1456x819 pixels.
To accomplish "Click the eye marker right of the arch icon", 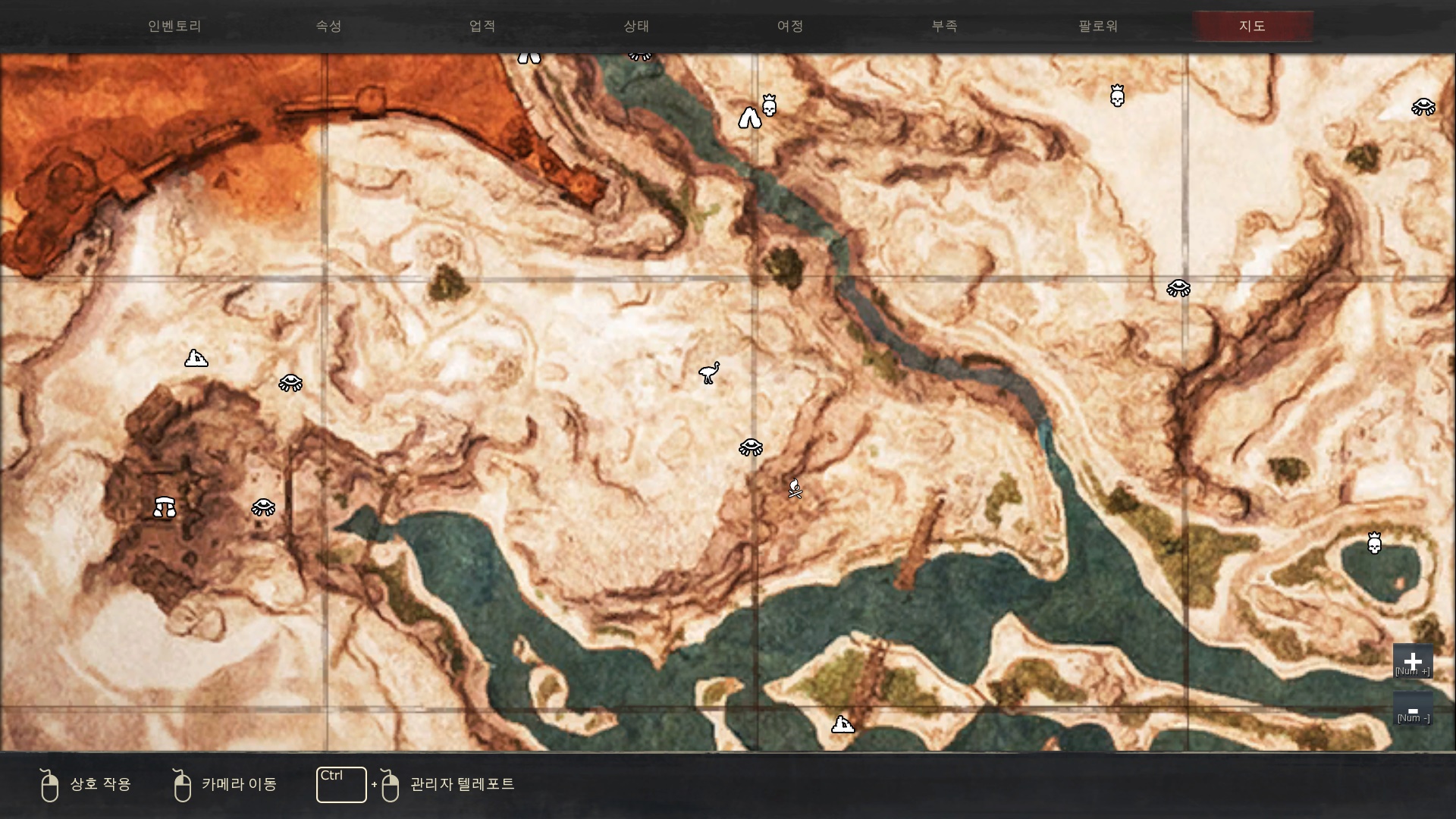I will (x=263, y=507).
